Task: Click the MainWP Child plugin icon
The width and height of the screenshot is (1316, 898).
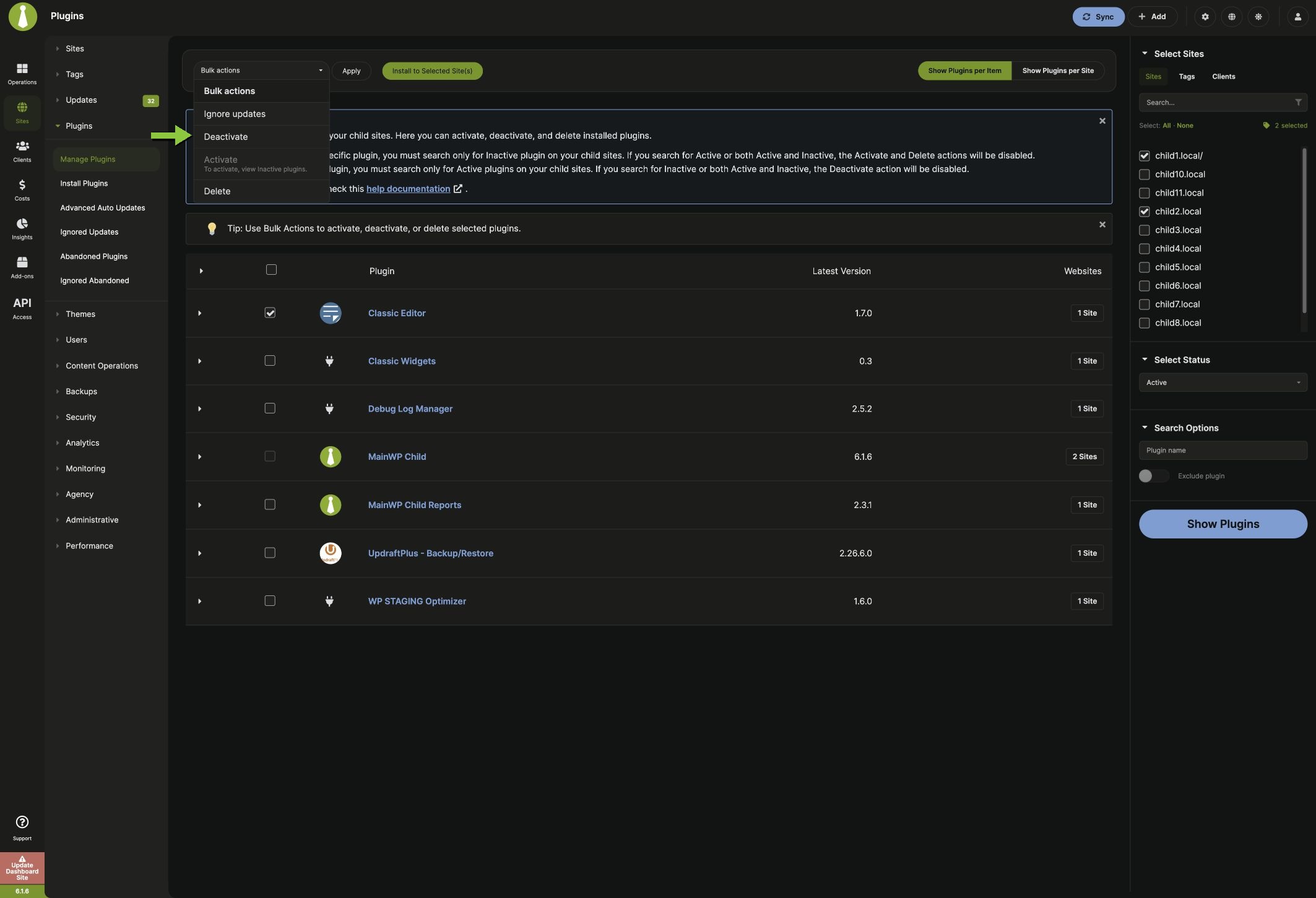Action: pyautogui.click(x=331, y=457)
